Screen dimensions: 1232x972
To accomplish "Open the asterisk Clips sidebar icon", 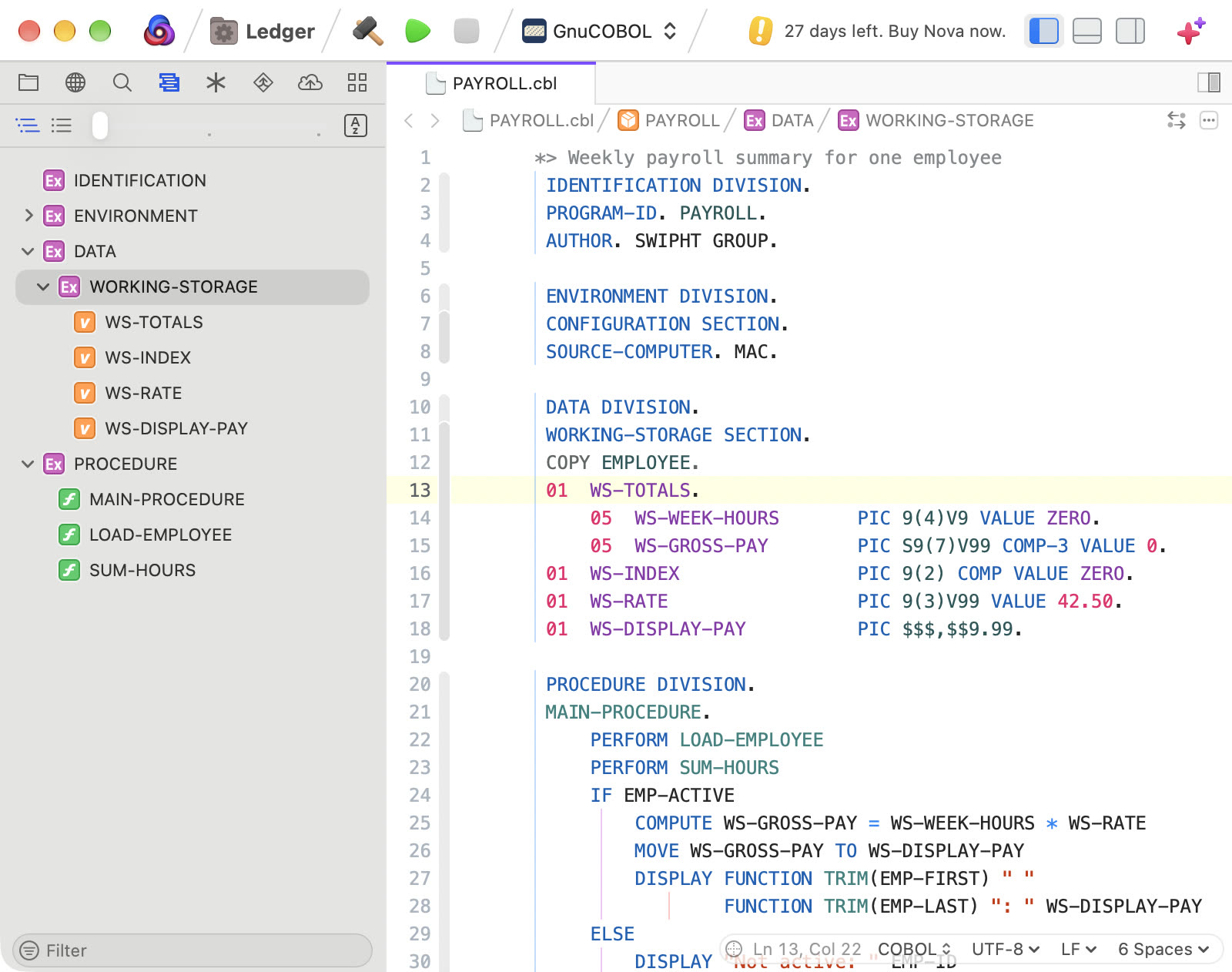I will pos(216,82).
